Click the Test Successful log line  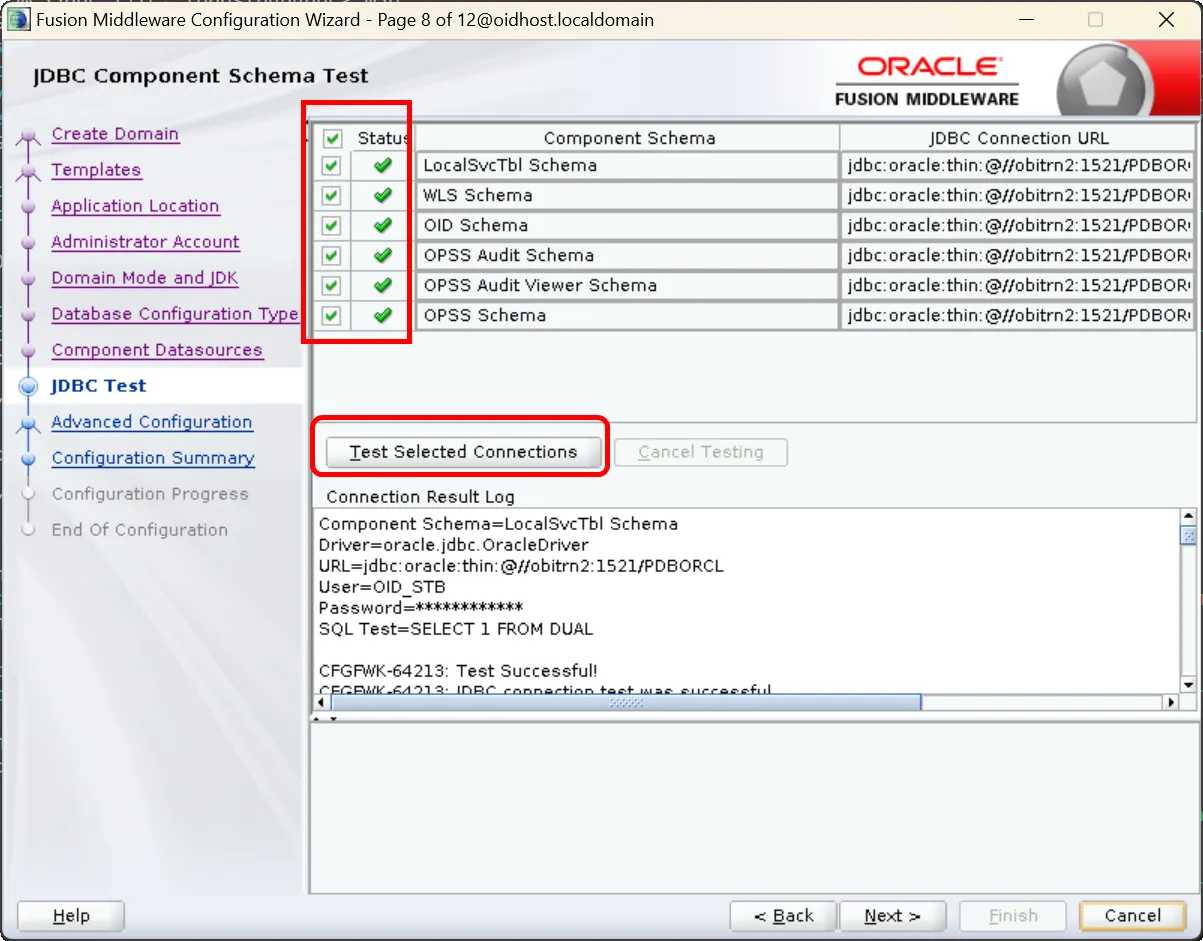click(x=458, y=671)
